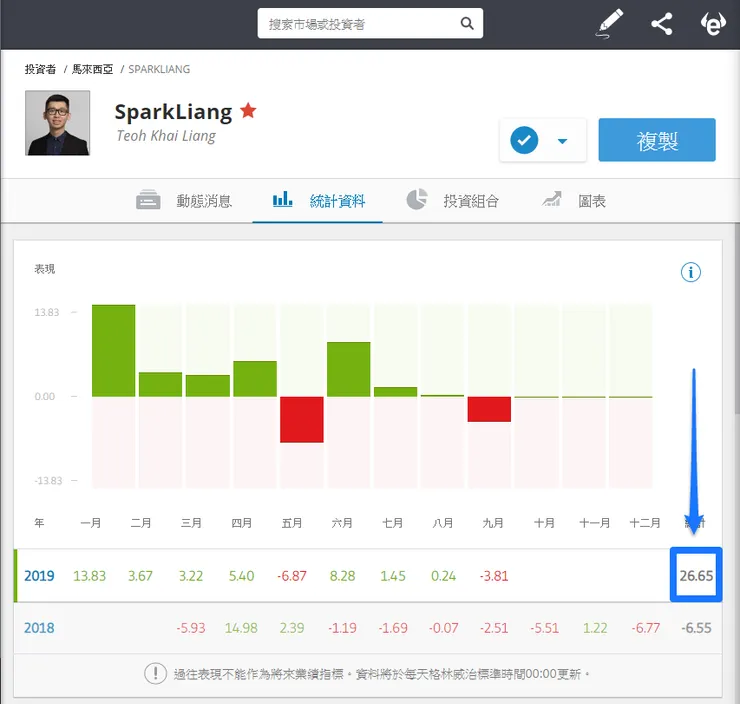
Task: Click the 十二月 month column header
Action: [x=645, y=523]
